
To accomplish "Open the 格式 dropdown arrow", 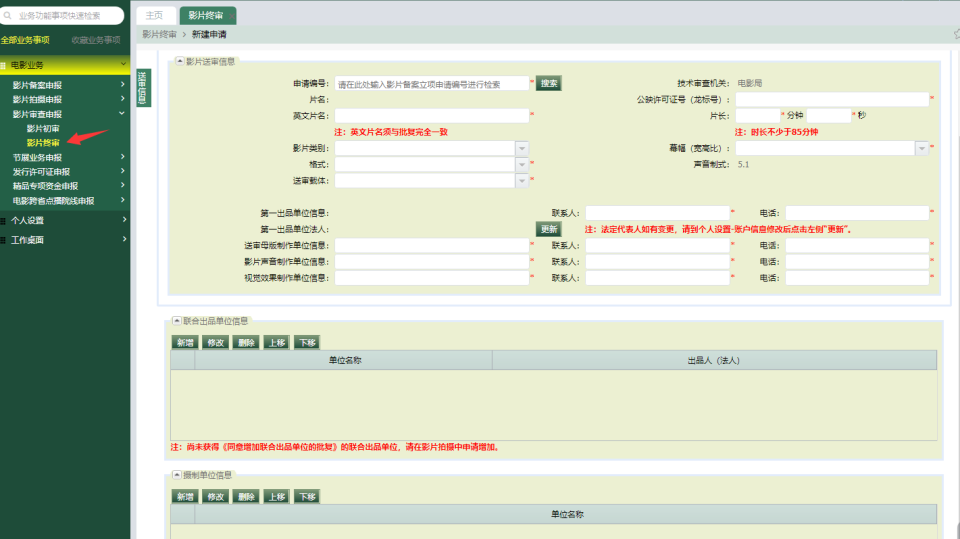I will click(522, 164).
